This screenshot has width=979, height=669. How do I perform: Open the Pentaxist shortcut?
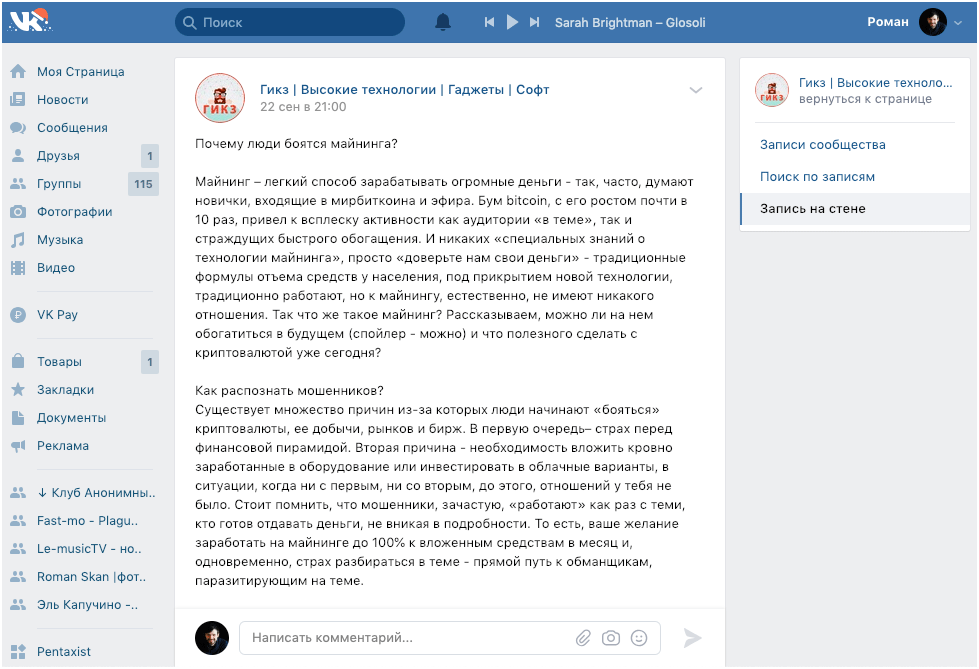64,652
